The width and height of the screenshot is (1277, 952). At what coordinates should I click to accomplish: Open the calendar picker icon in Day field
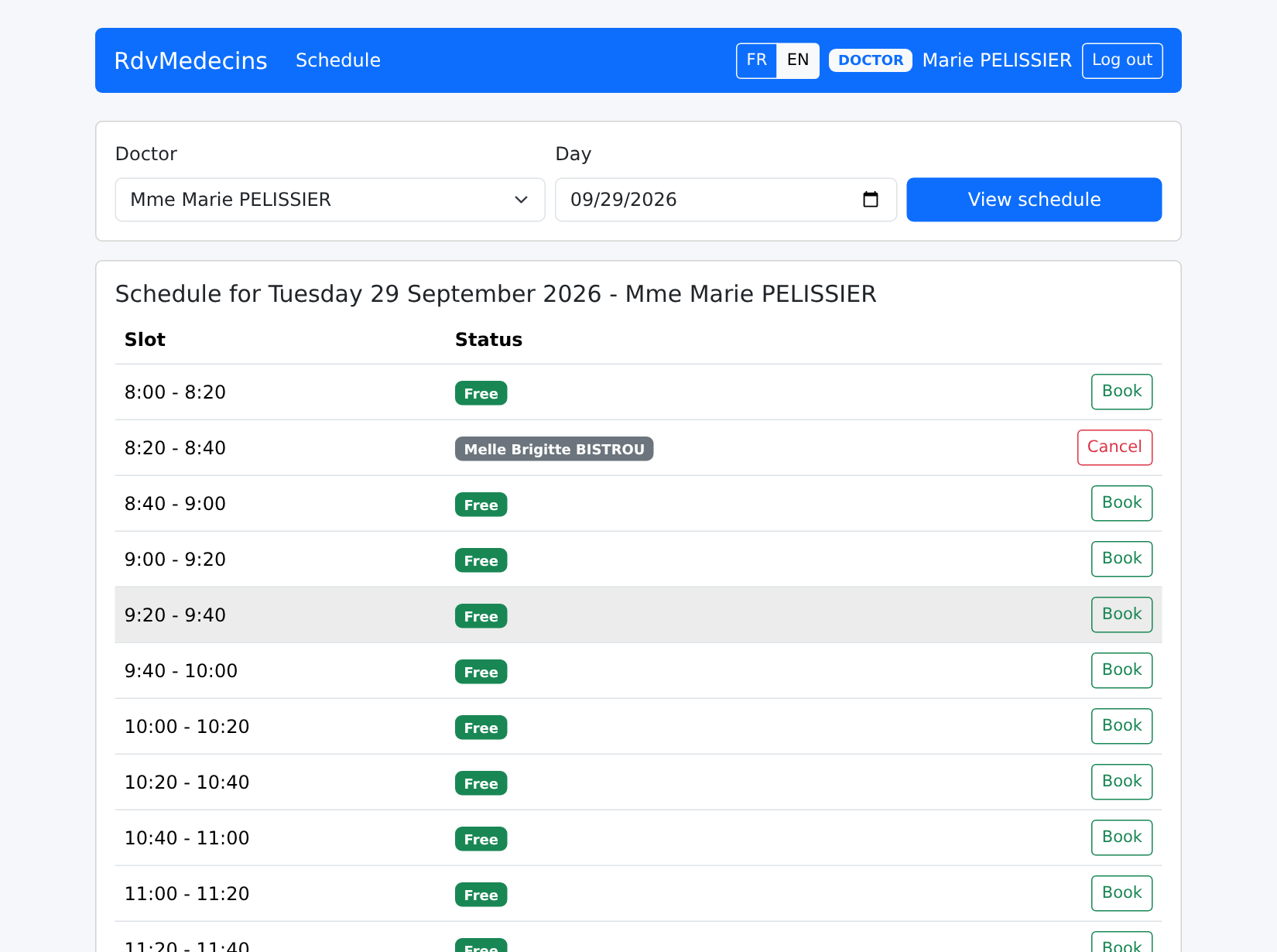(x=871, y=200)
